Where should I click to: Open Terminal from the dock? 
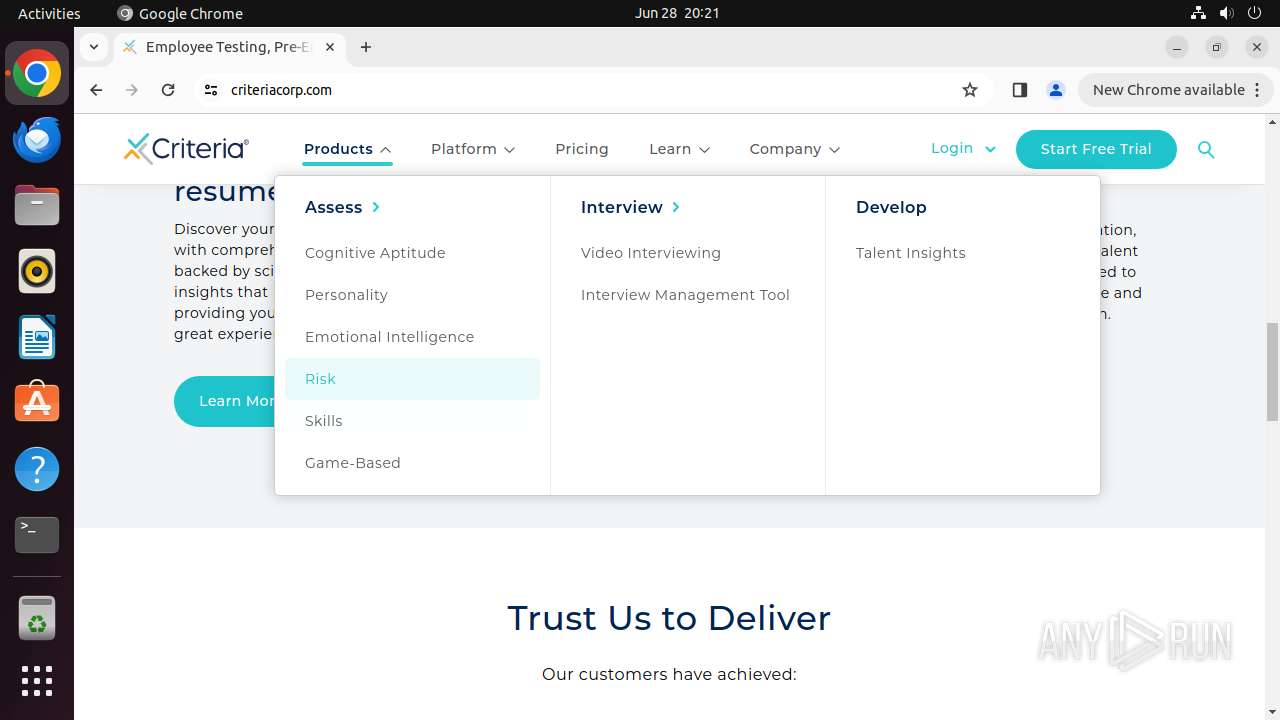click(x=37, y=535)
